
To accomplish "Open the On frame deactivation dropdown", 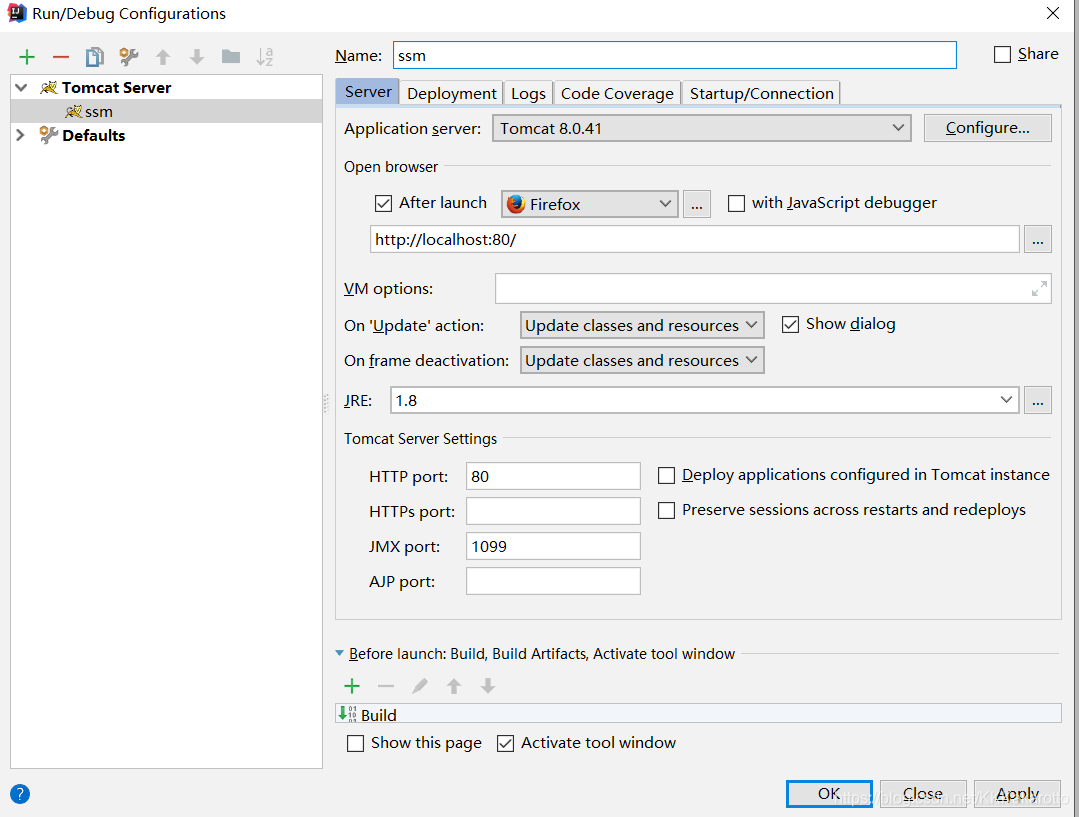I will [x=642, y=360].
